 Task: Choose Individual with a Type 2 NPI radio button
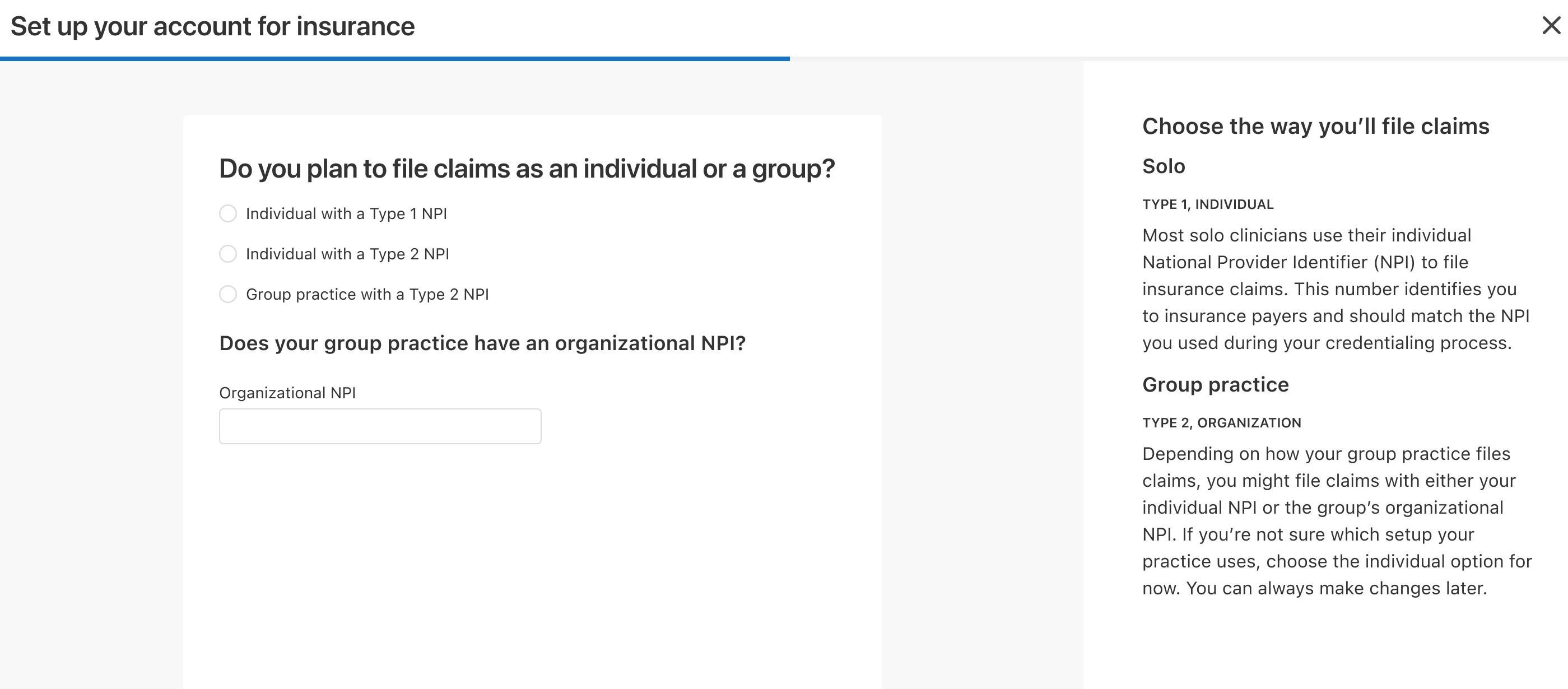coord(227,254)
